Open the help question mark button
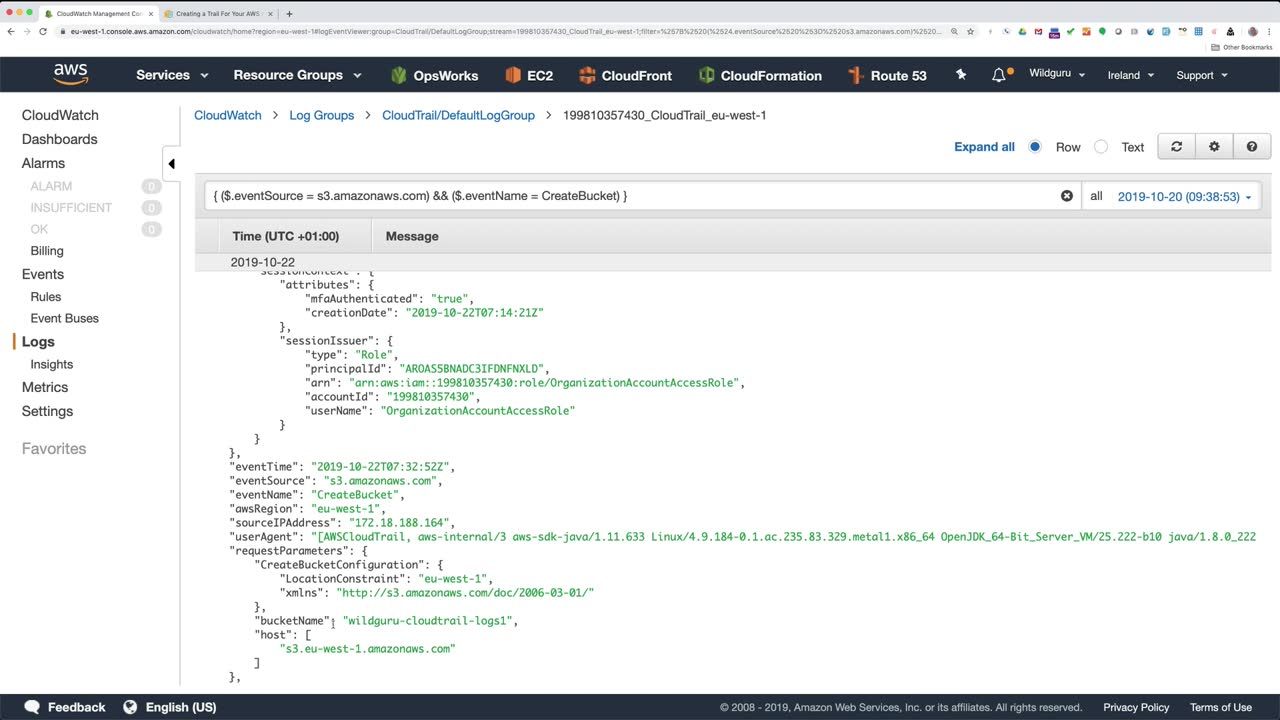1280x720 pixels. [x=1252, y=147]
